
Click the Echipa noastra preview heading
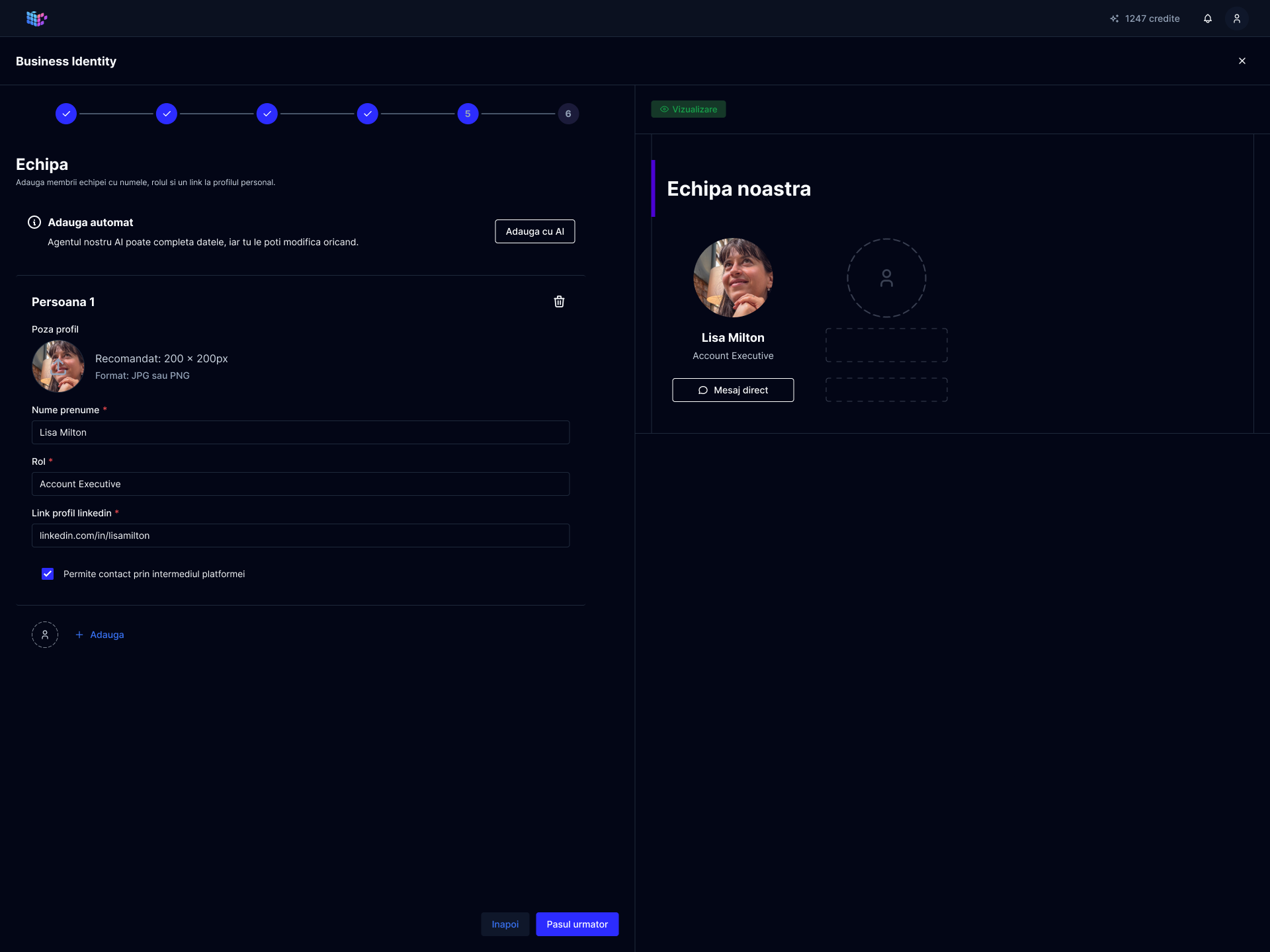tap(739, 188)
